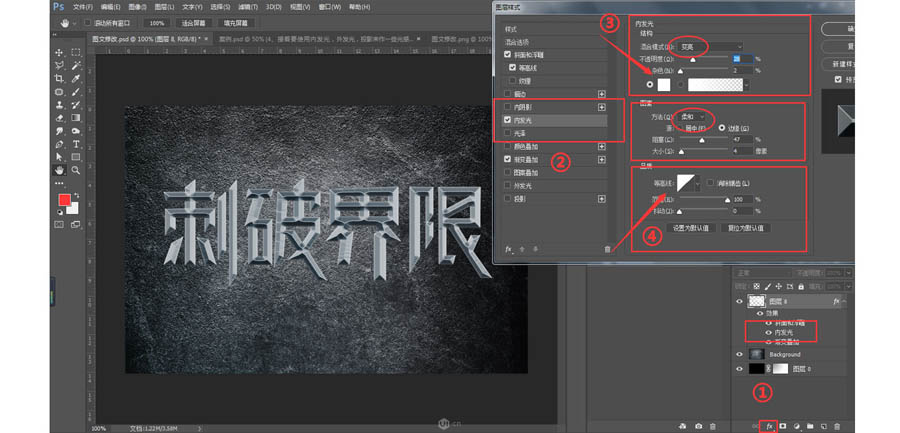Image resolution: width=900 pixels, height=433 pixels.
Task: Click 复位为默认值 button
Action: click(x=746, y=228)
